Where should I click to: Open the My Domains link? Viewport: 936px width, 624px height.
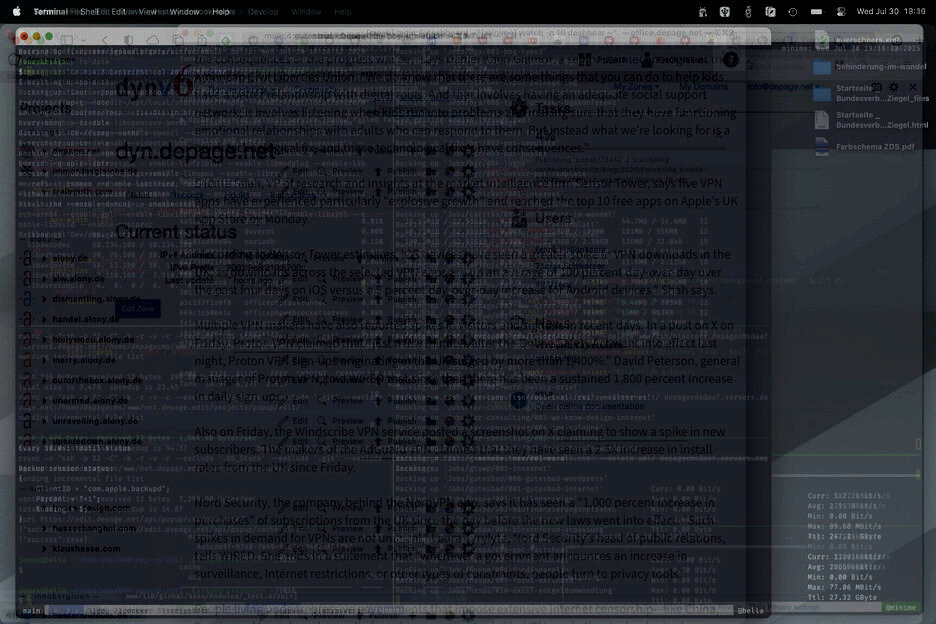[x=703, y=87]
